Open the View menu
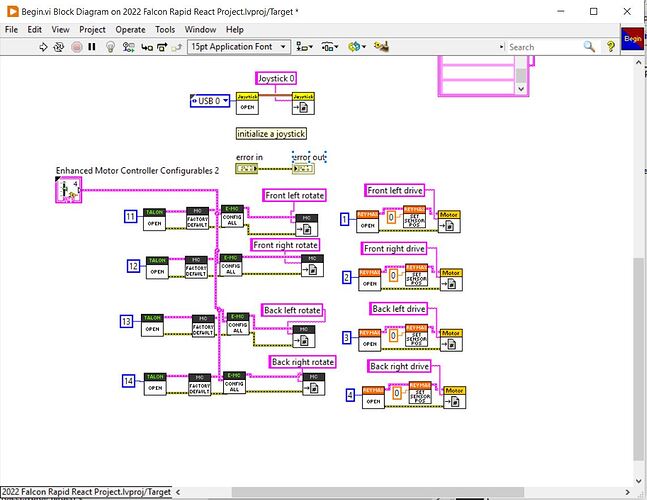Viewport: 647px width, 500px height. coord(60,30)
